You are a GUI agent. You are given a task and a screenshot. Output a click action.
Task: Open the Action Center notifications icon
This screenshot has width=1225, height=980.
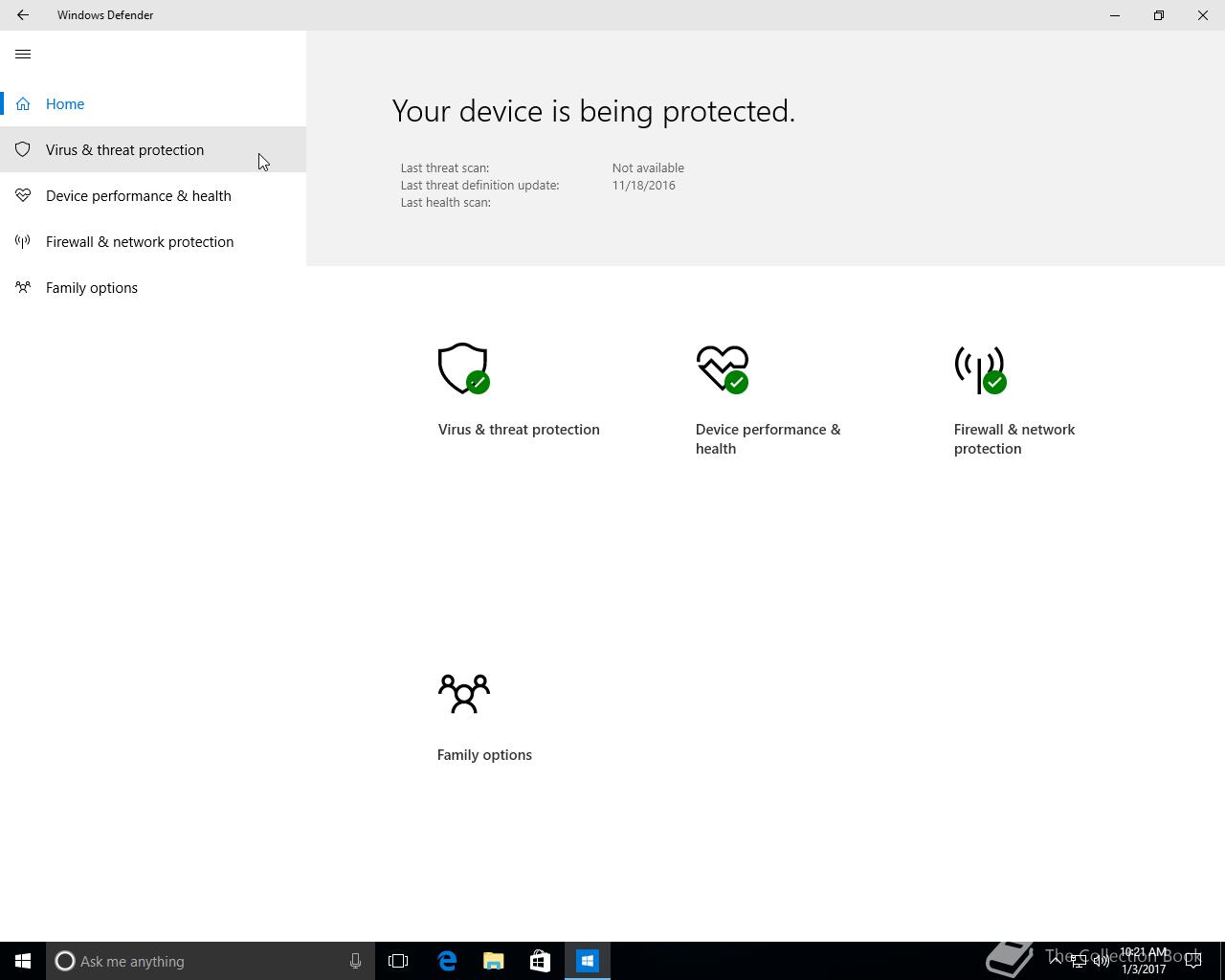click(1193, 961)
